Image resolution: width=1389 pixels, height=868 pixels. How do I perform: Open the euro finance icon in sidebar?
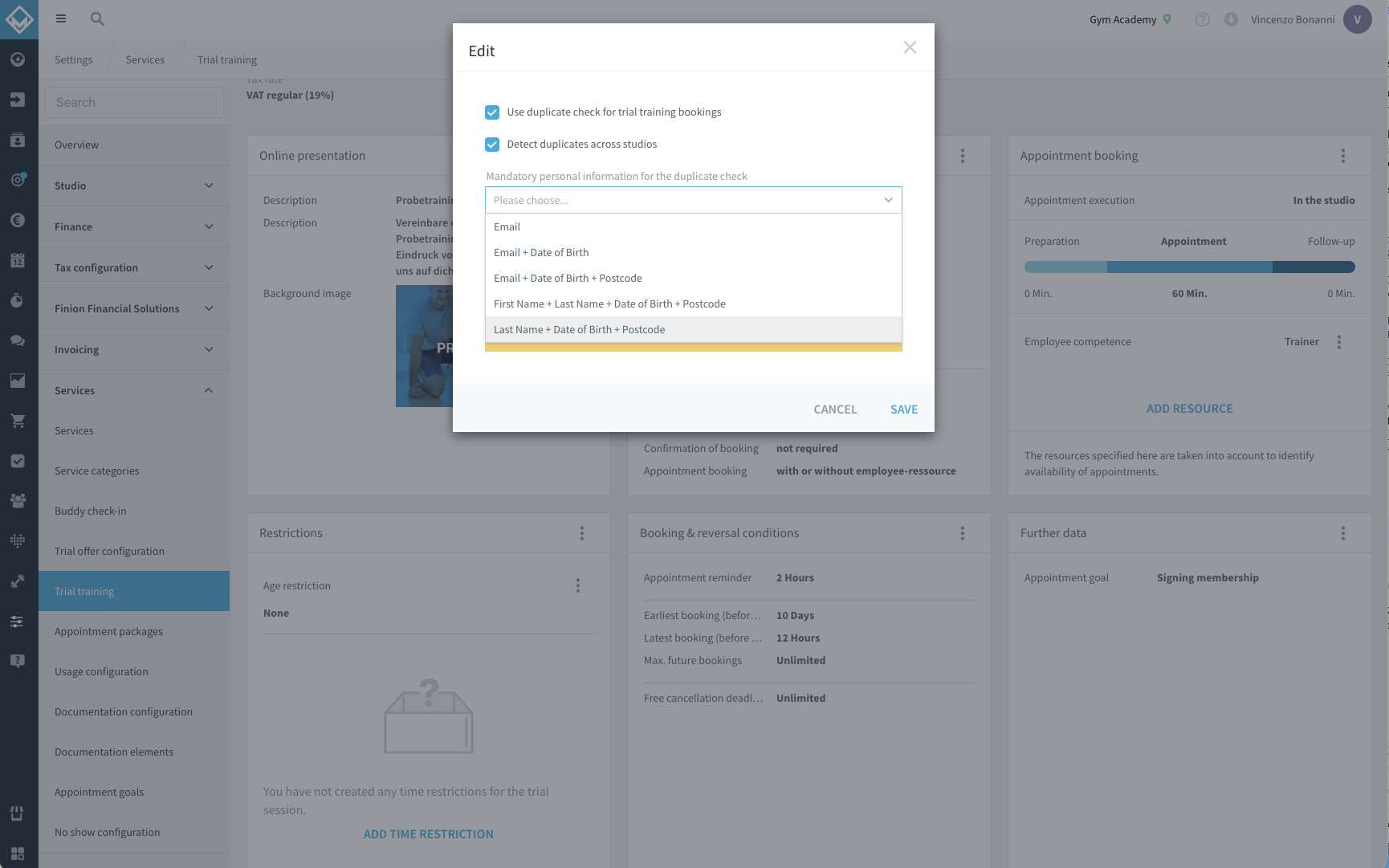[18, 220]
